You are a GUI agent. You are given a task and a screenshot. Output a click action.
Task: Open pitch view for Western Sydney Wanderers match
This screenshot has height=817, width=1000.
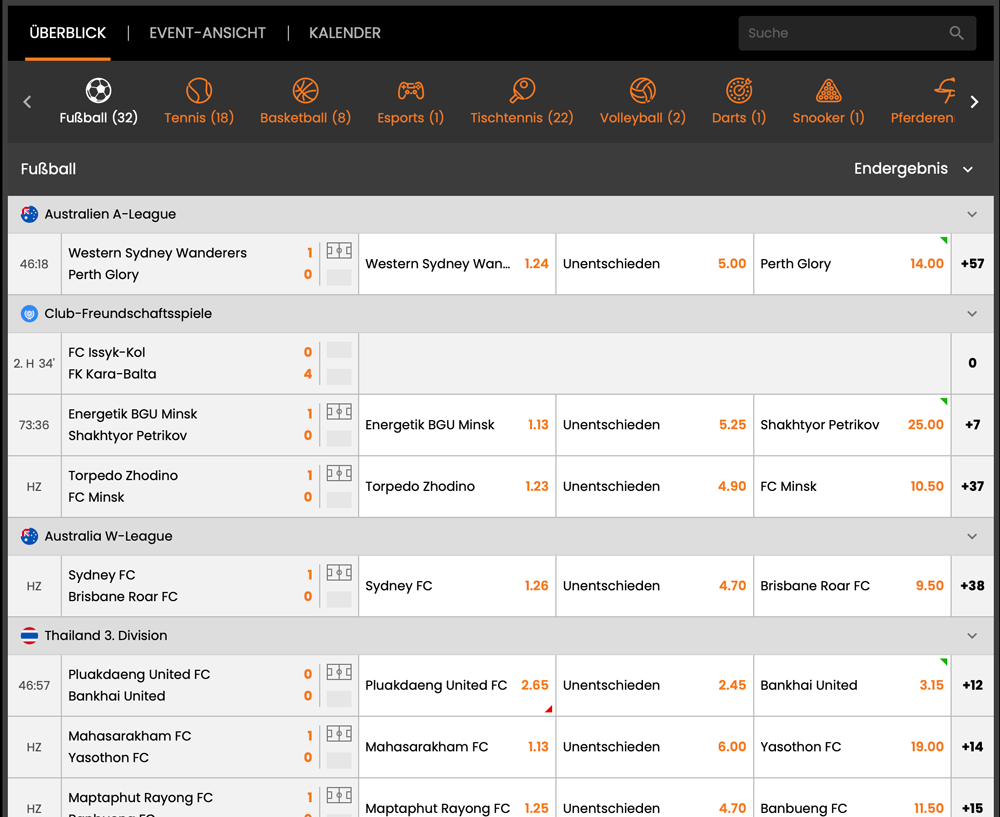pyautogui.click(x=339, y=251)
